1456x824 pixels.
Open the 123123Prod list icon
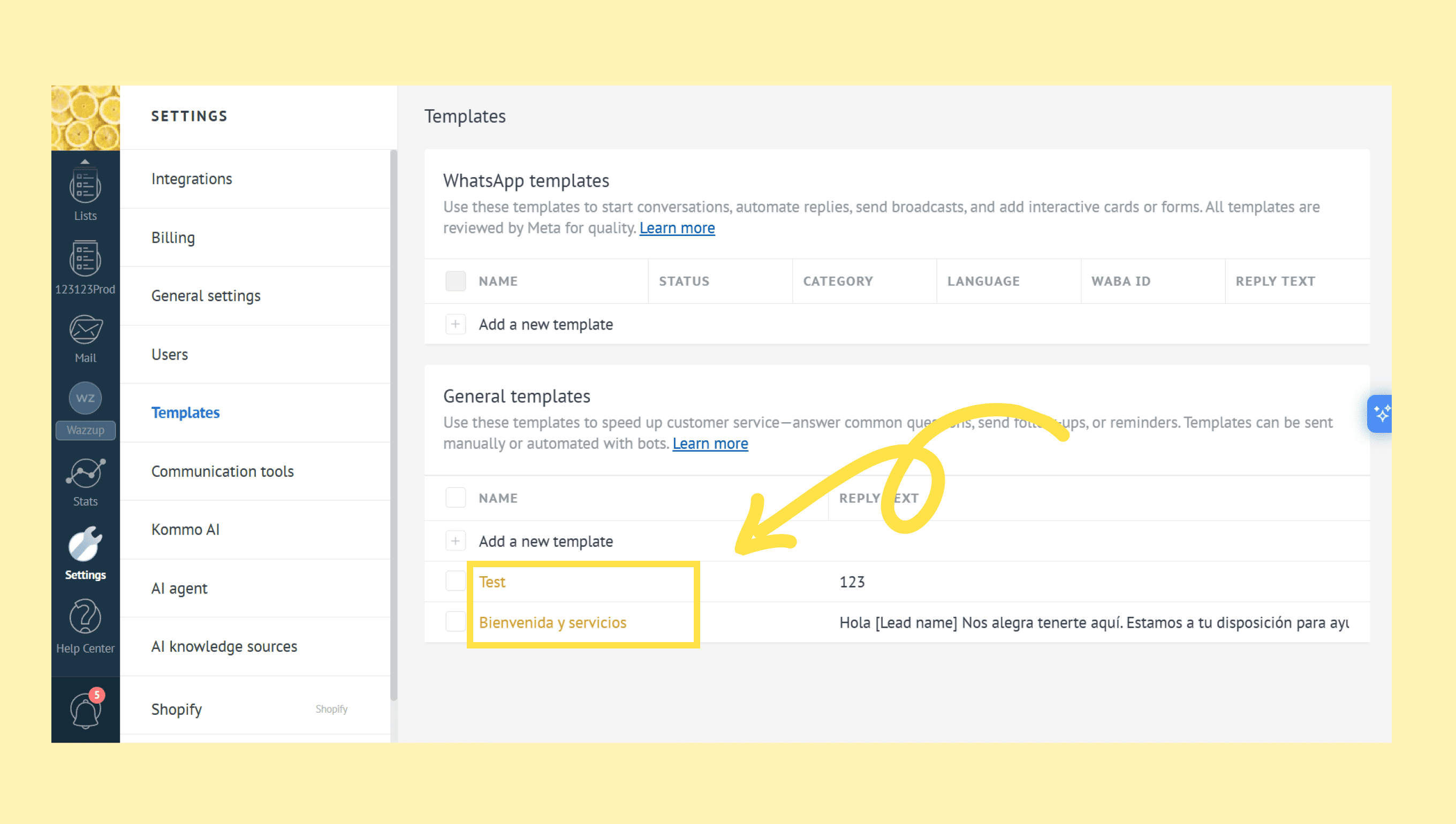(x=85, y=259)
